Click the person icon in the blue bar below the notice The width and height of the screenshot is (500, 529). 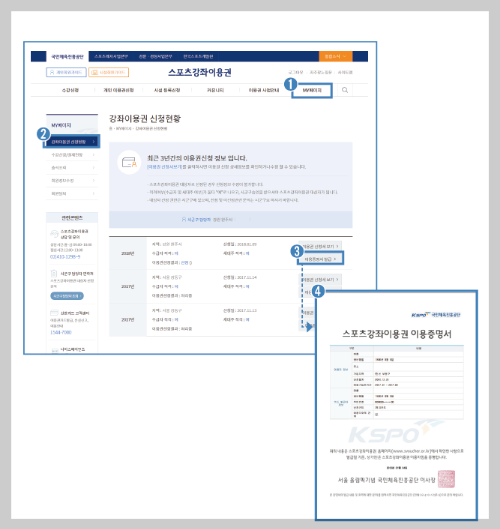pos(184,219)
